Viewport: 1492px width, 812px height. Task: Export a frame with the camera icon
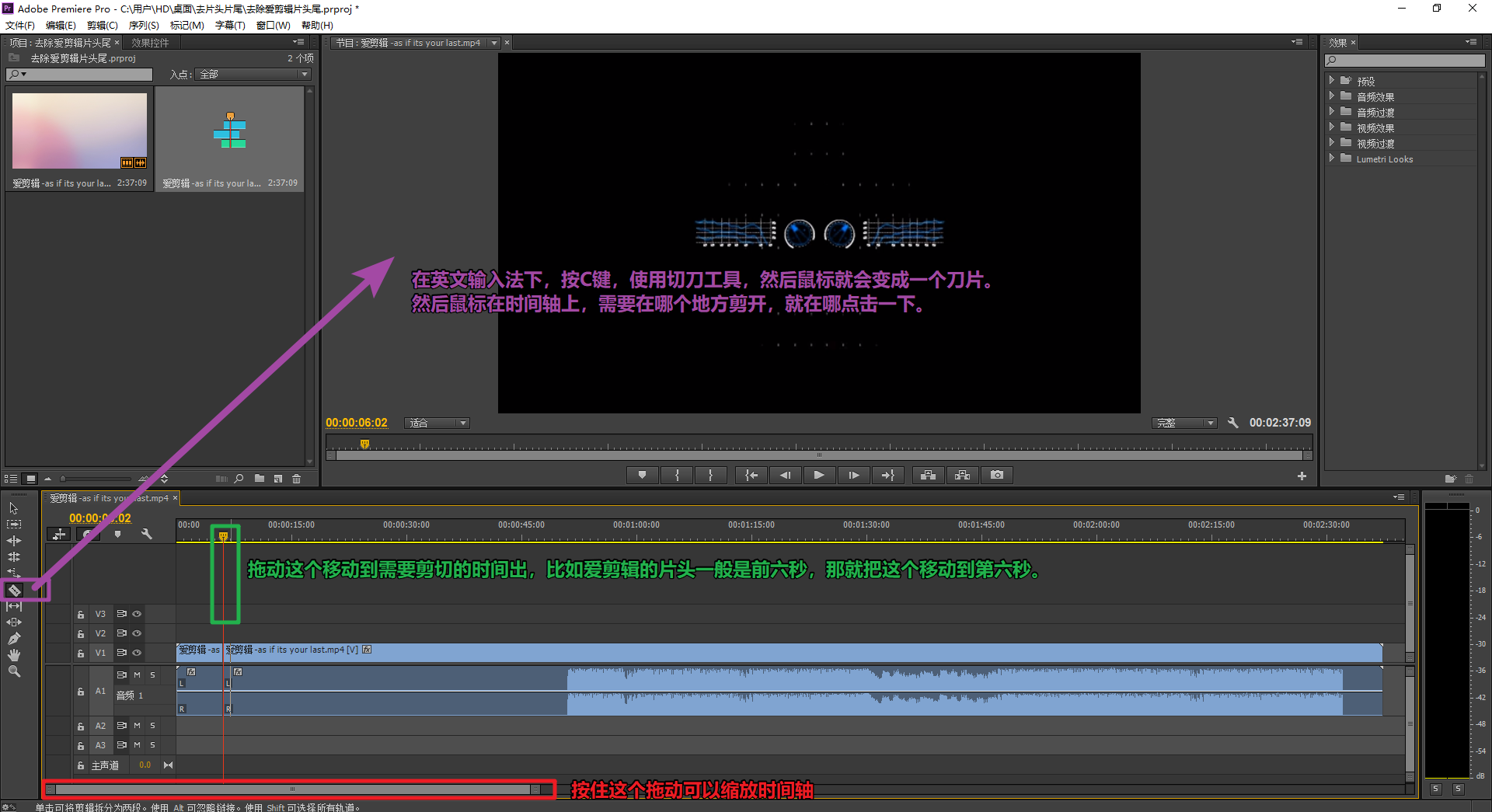click(997, 475)
